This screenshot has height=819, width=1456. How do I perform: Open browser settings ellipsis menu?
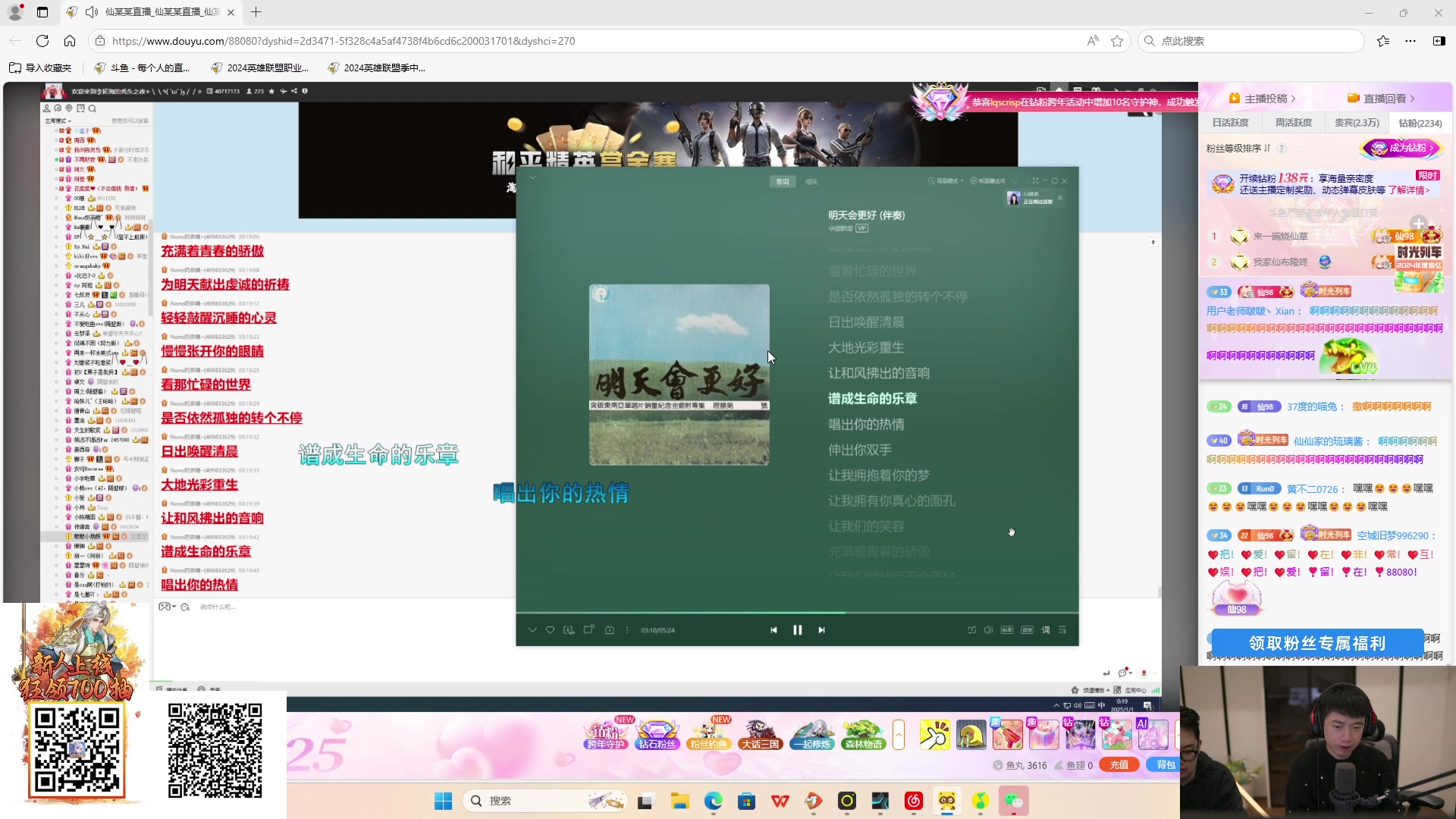tap(1410, 41)
